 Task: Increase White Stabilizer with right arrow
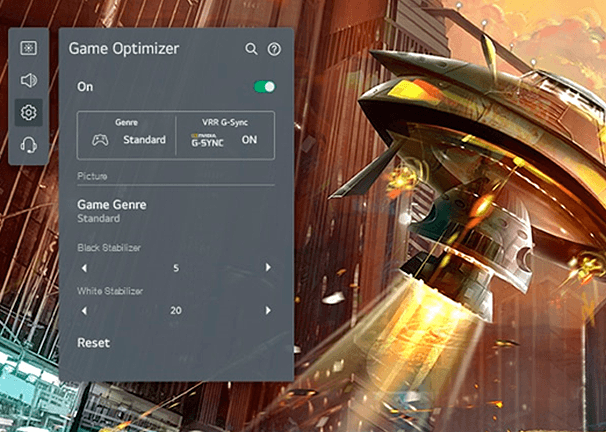click(x=268, y=311)
